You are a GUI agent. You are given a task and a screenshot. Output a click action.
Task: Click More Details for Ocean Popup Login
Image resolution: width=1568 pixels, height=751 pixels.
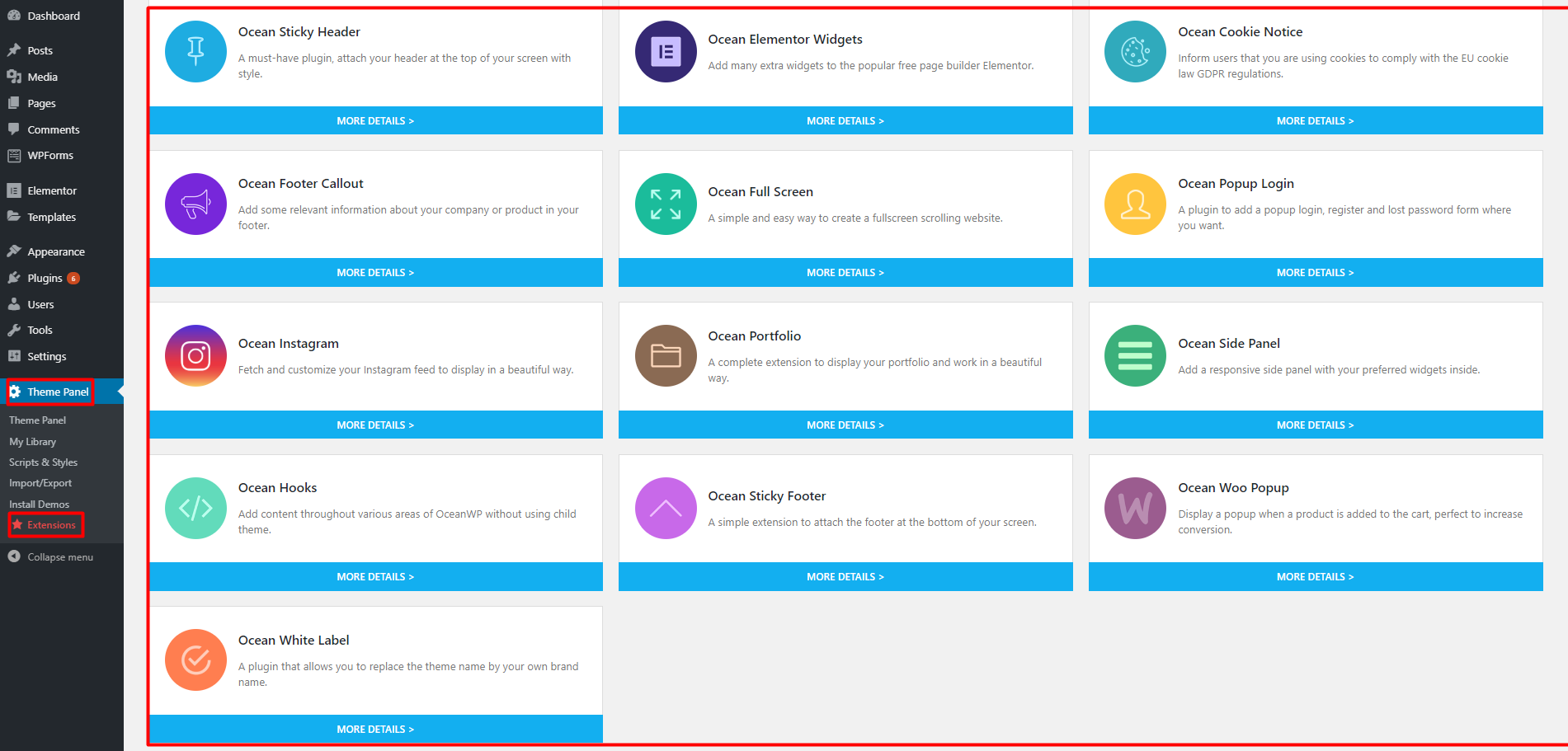[x=1316, y=272]
